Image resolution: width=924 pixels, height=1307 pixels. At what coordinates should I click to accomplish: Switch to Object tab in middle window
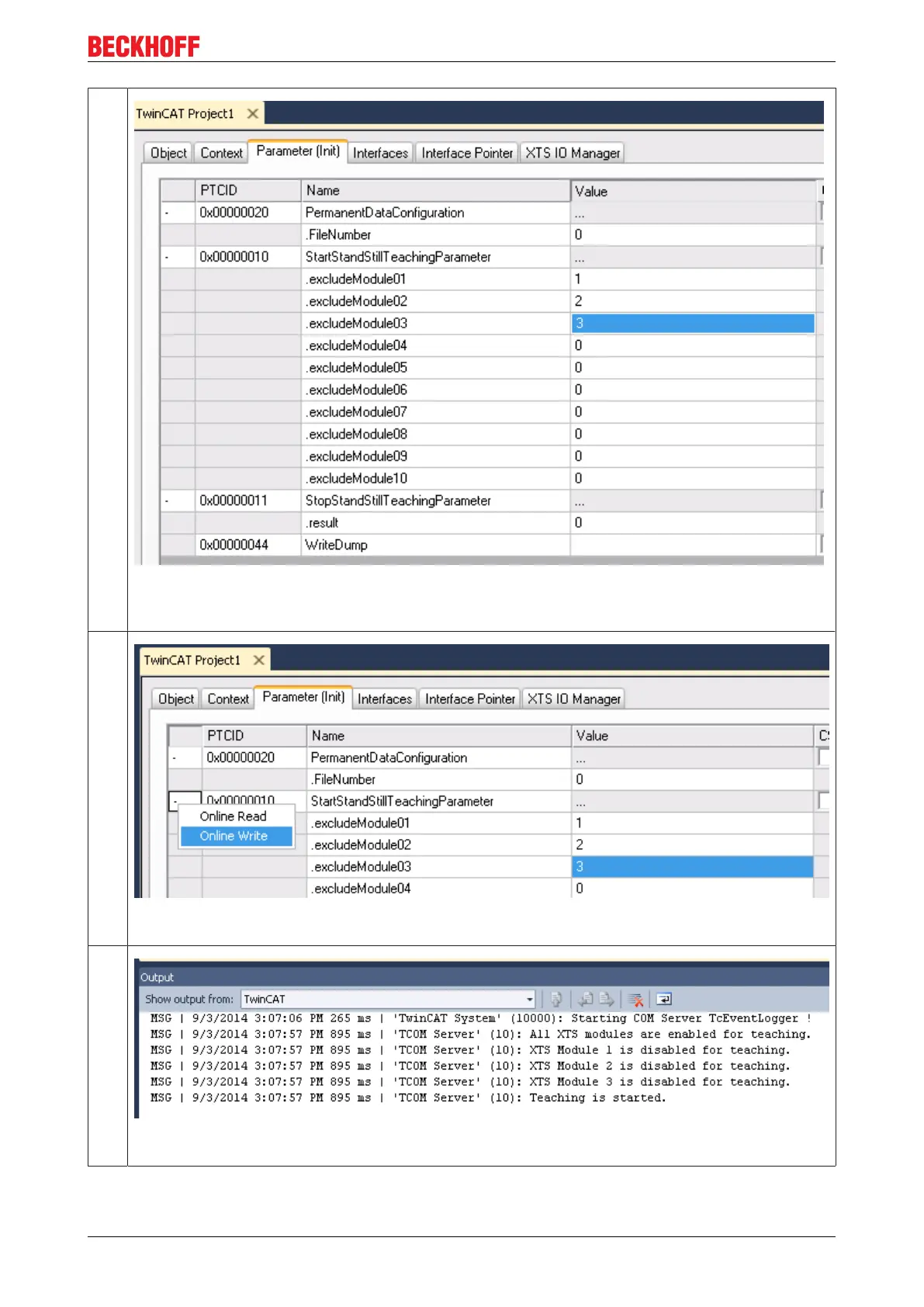click(176, 699)
